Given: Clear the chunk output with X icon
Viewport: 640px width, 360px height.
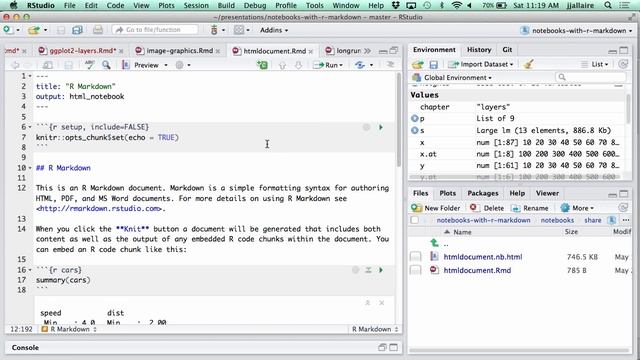Looking at the screenshot, I should pos(382,303).
